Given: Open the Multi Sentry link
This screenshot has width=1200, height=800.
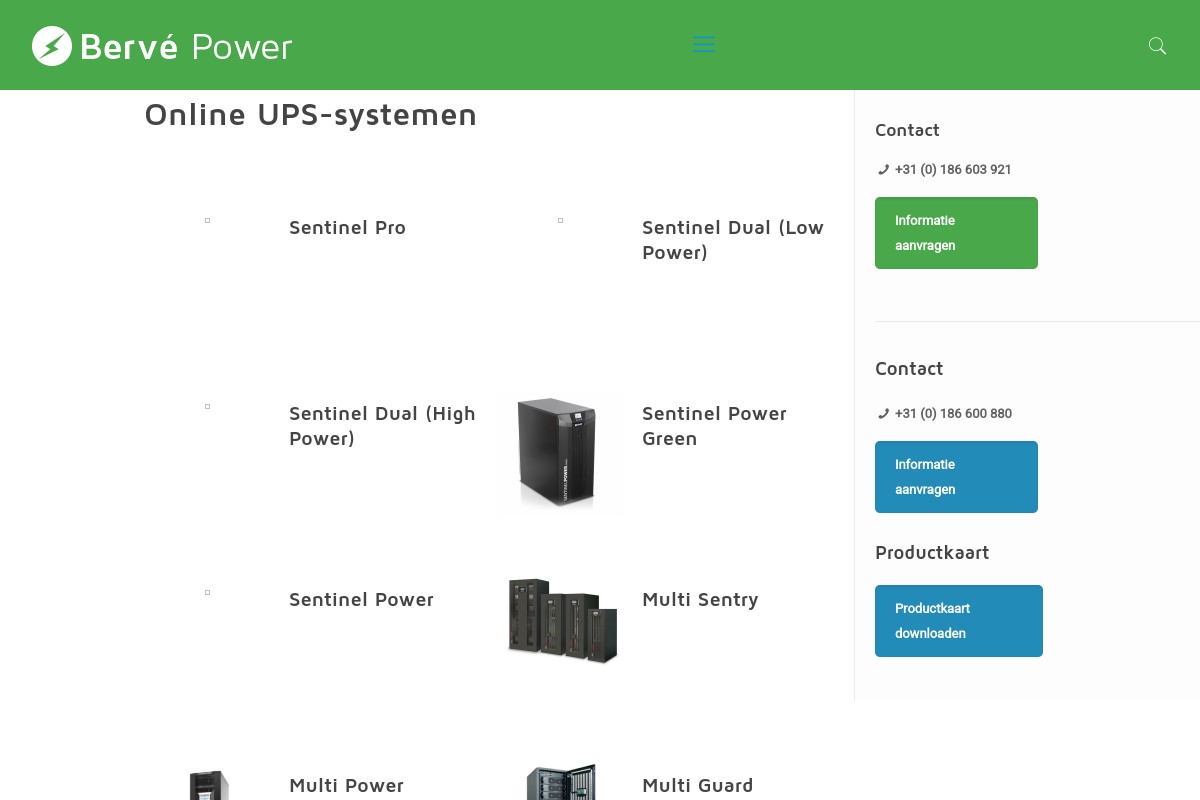Looking at the screenshot, I should pos(700,599).
